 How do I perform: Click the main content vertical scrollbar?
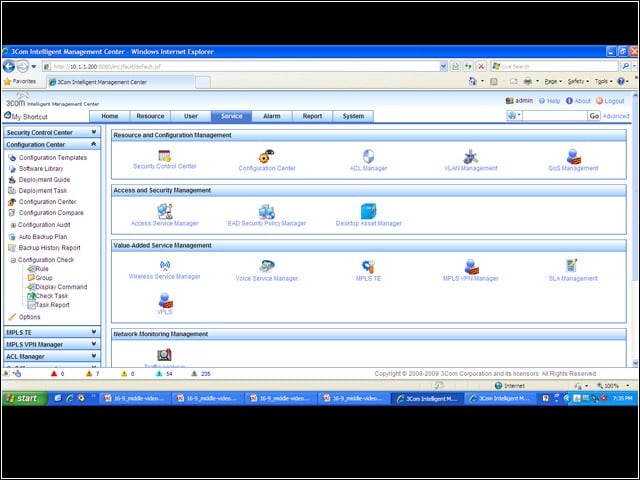[635, 188]
